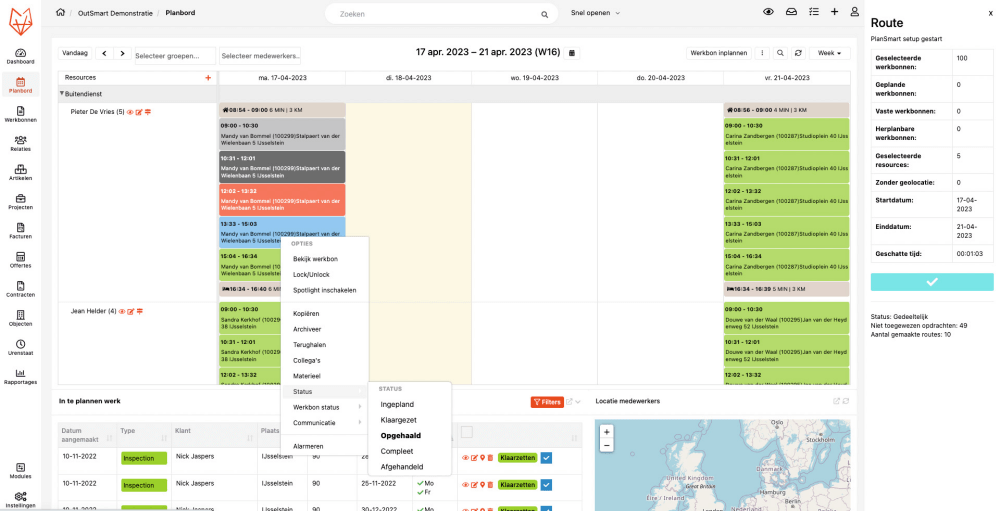Click the home icon in the breadcrumb

click(x=61, y=13)
